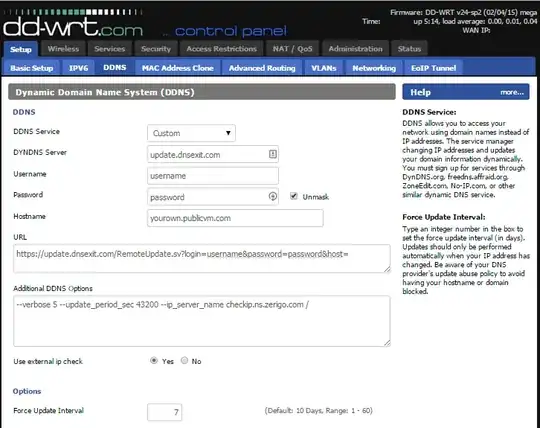Screen dimensions: 540x428
Task: Click into the Additional DDNS Options text area
Action: [x=202, y=321]
